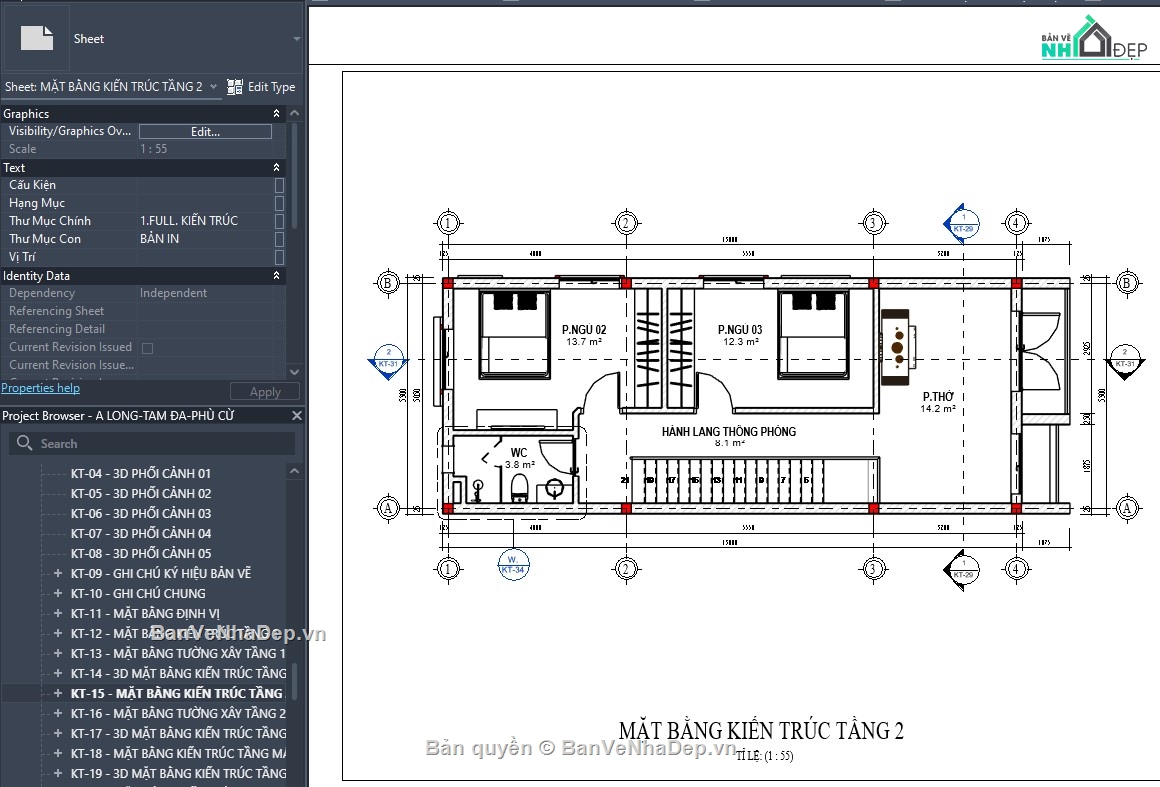
Task: Open the sheet instance filter dropdown
Action: coord(213,87)
